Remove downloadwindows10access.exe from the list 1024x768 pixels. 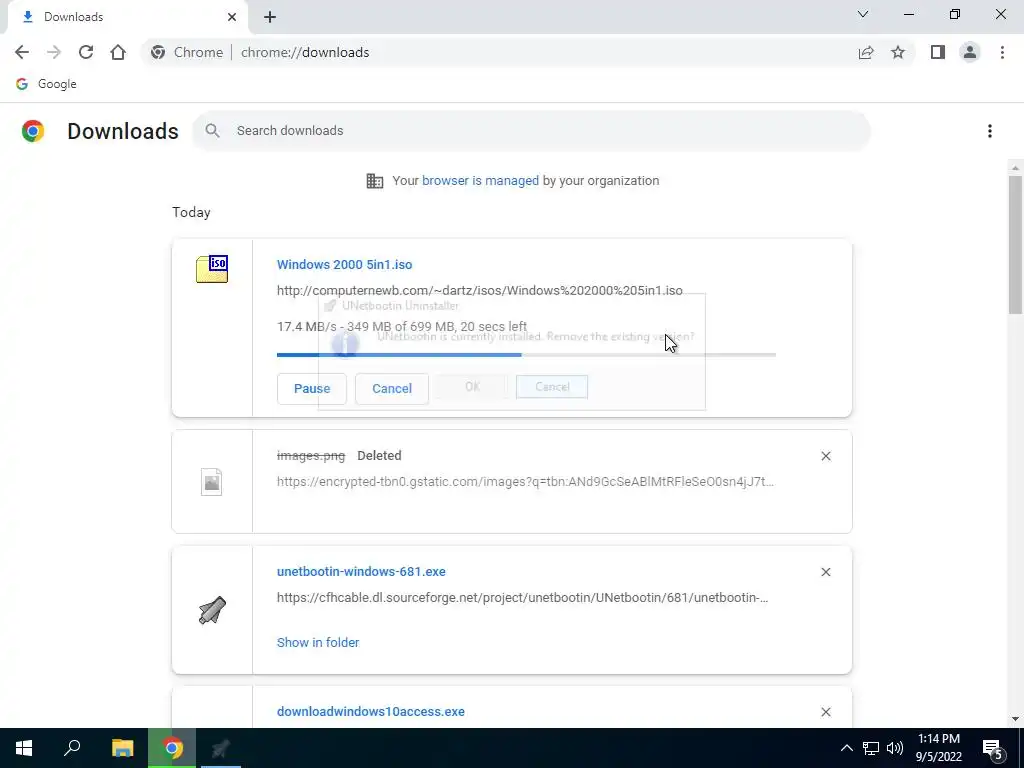click(x=825, y=712)
